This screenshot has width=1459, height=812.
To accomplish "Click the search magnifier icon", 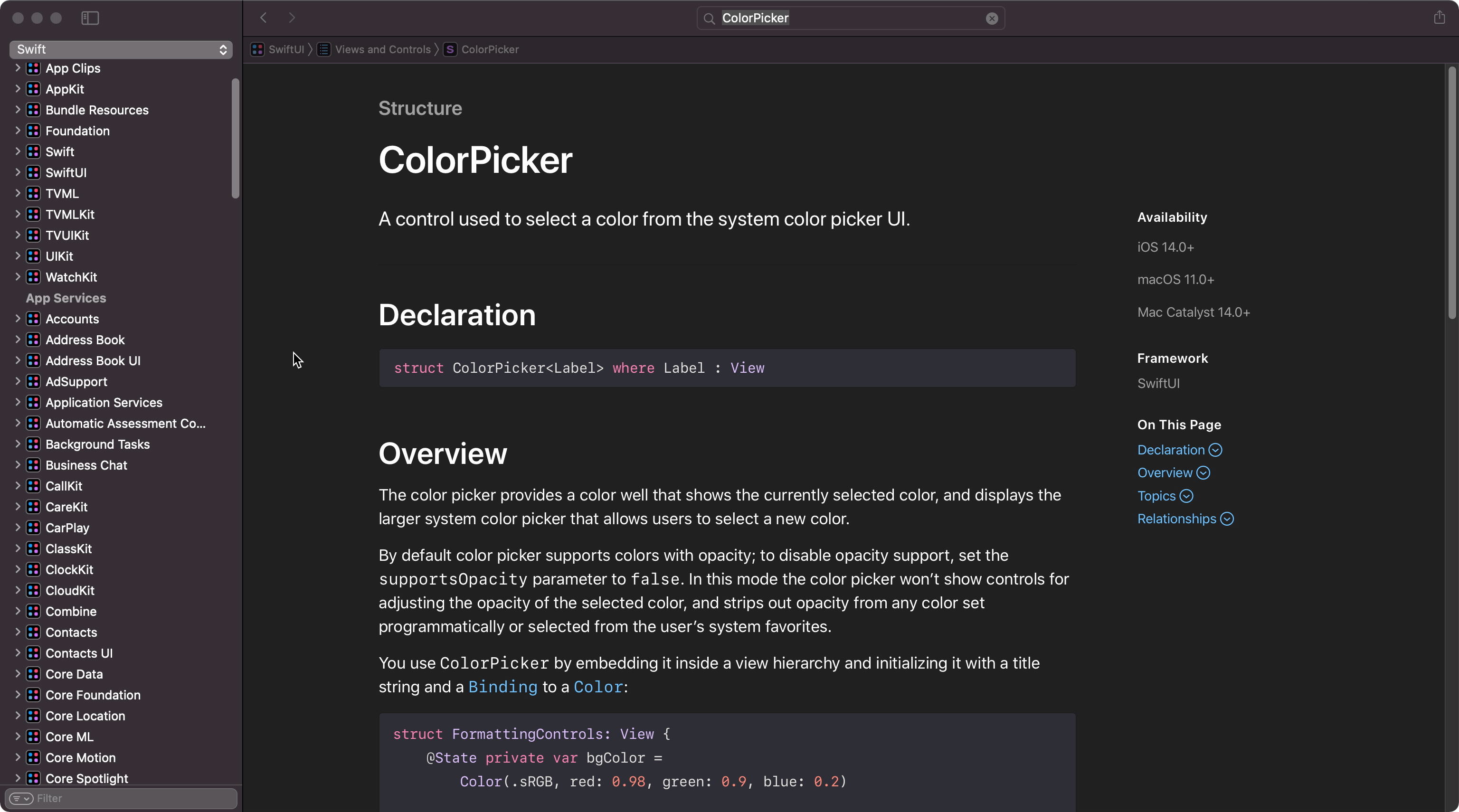I will [709, 19].
